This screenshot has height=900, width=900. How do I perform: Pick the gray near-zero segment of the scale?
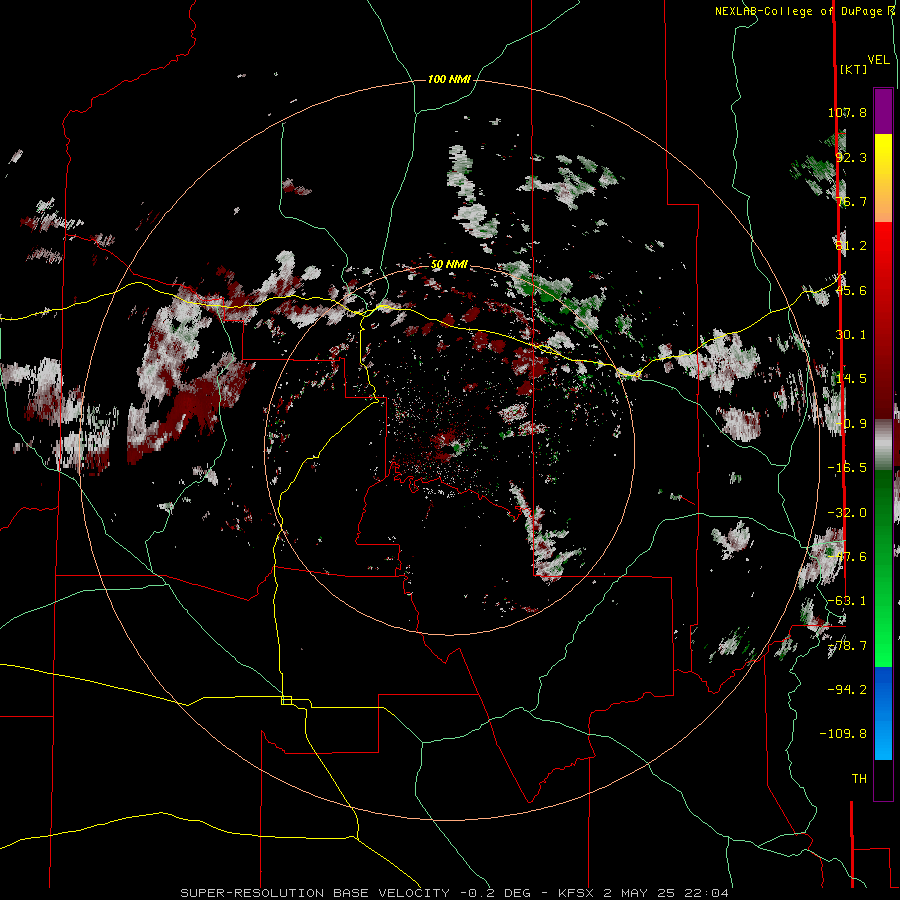pyautogui.click(x=883, y=444)
